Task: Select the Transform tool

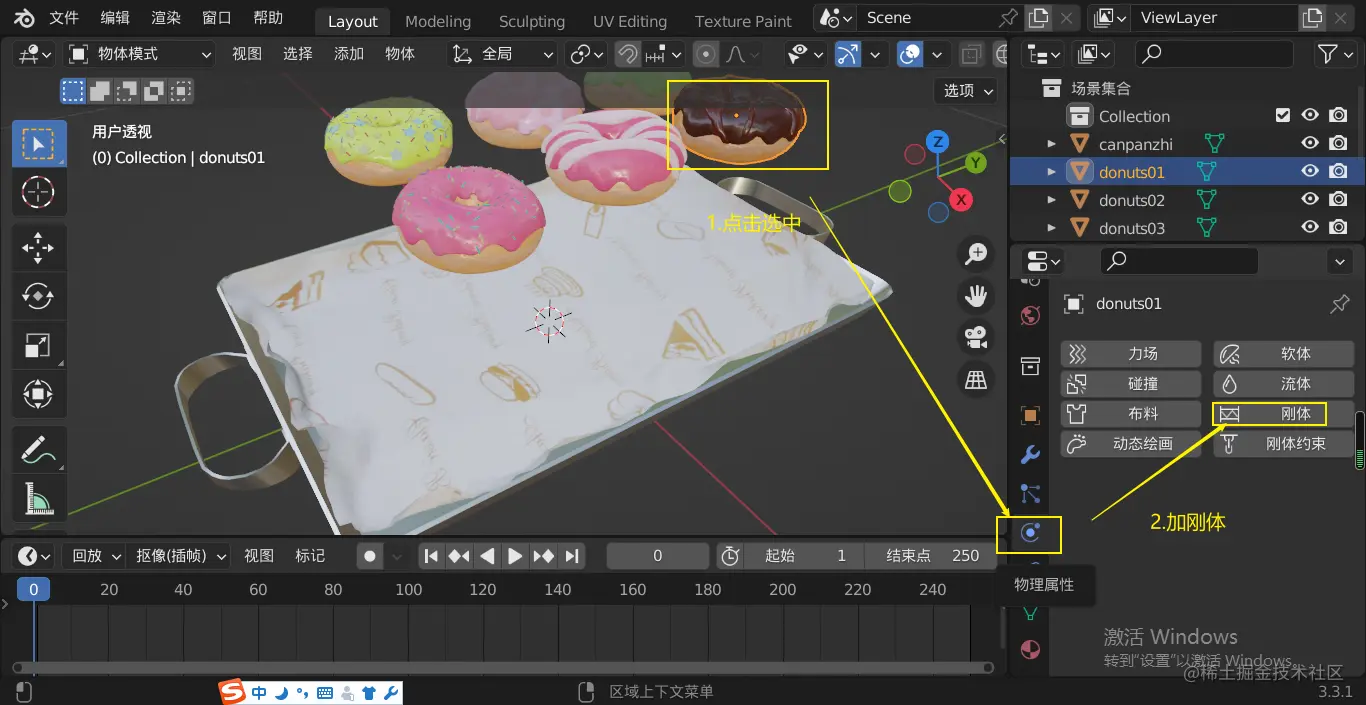Action: 38,394
